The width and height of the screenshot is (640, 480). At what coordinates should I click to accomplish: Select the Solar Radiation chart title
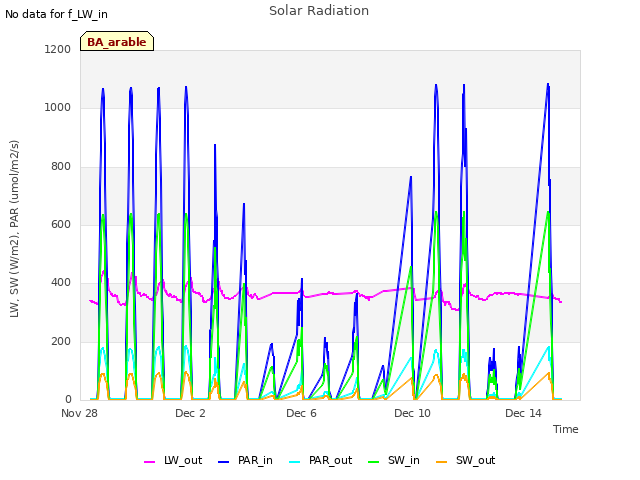319,11
